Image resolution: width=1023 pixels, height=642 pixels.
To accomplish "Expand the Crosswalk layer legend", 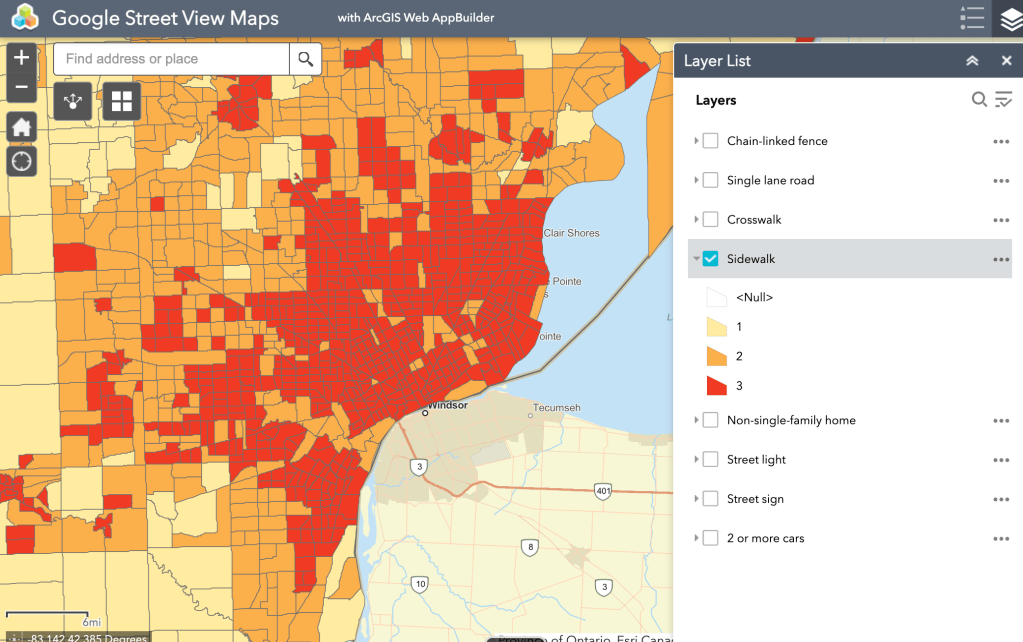I will coord(696,220).
